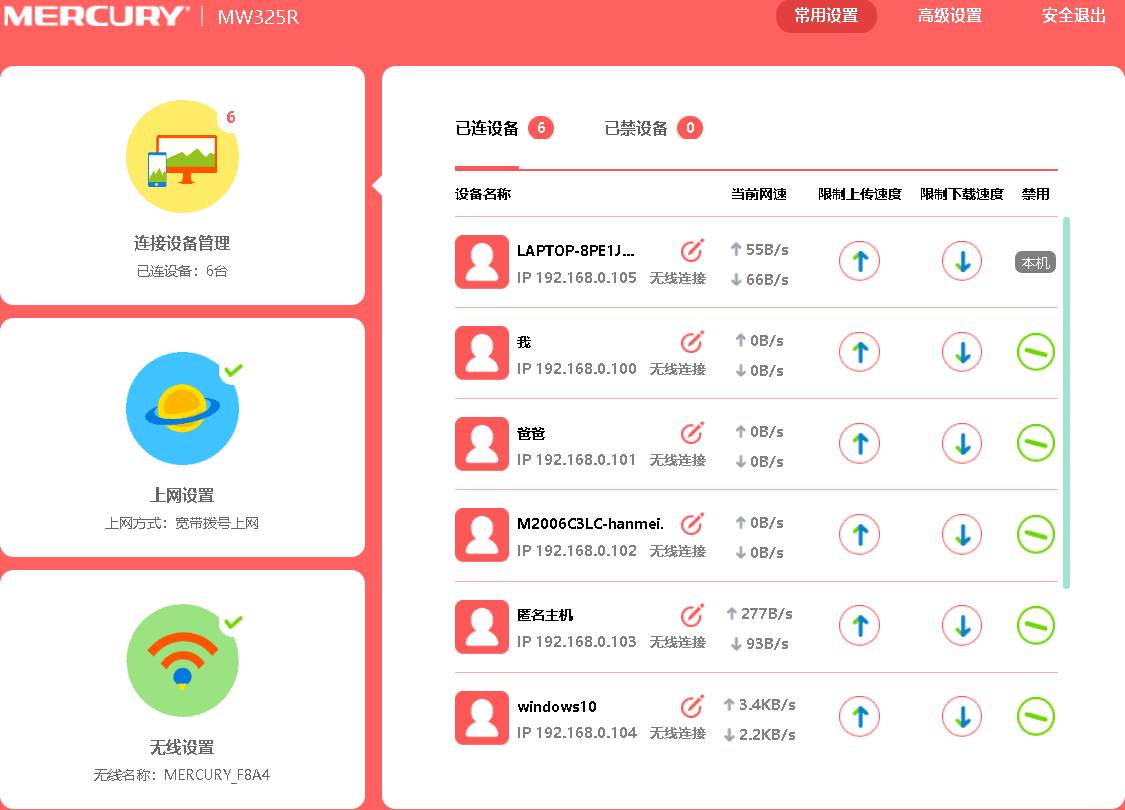
Task: Open 无线设置 Wi-Fi settings icon
Action: tap(182, 660)
